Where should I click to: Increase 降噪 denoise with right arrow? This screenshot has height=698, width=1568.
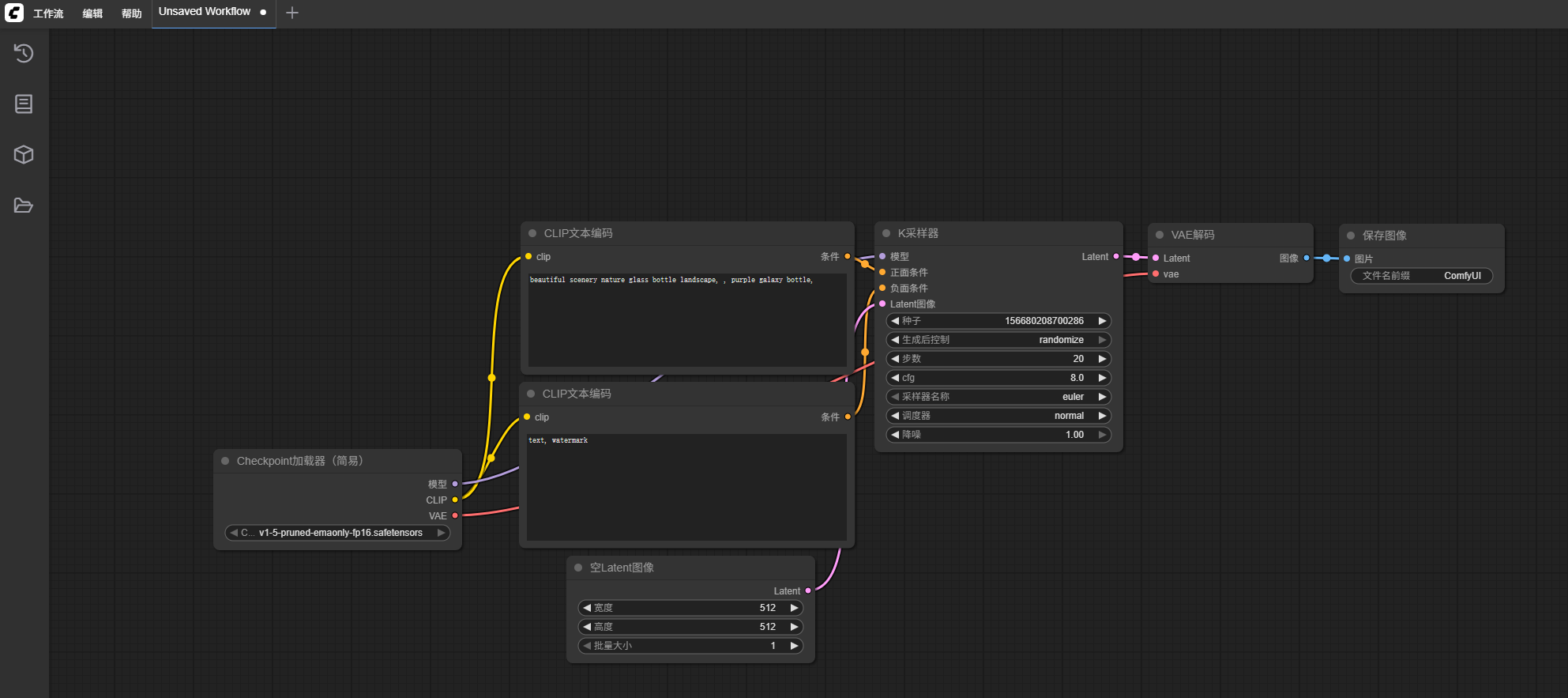[1102, 435]
